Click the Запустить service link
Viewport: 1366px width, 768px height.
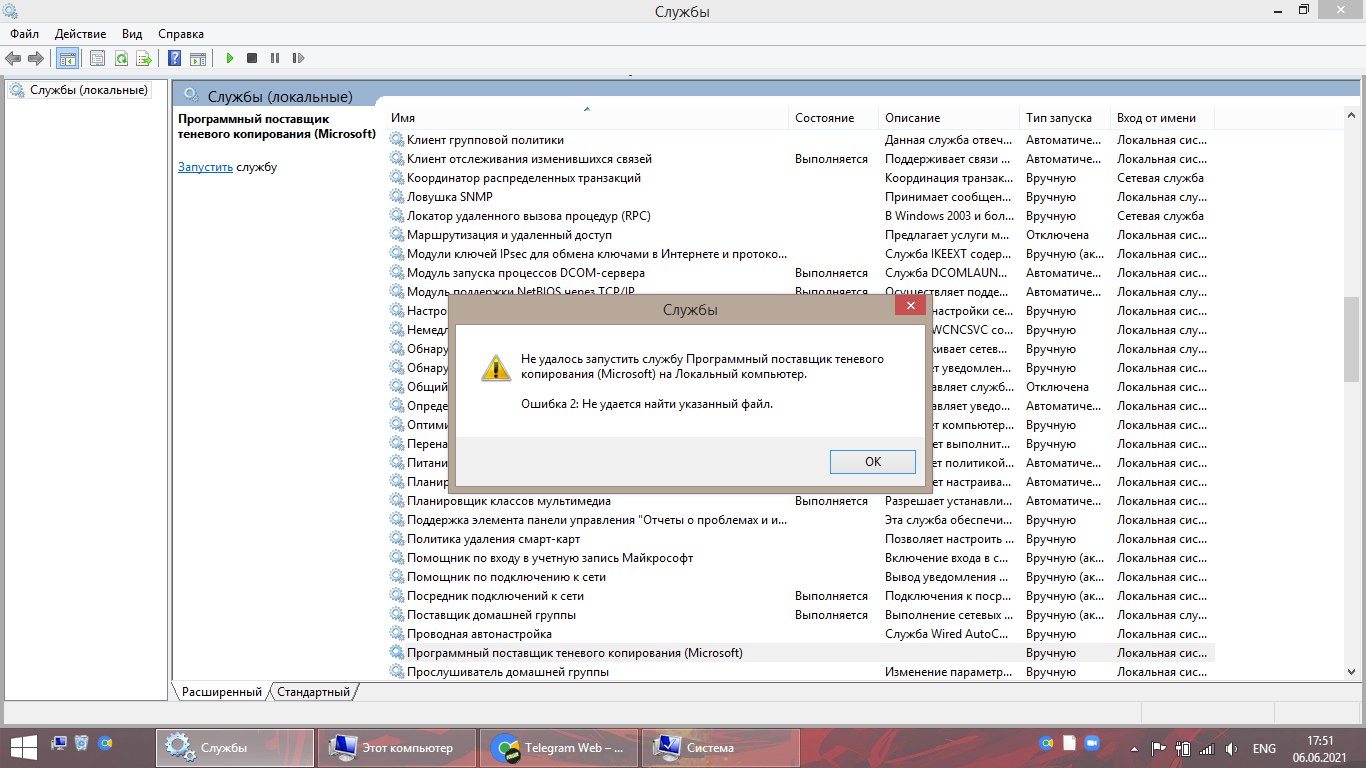click(205, 167)
